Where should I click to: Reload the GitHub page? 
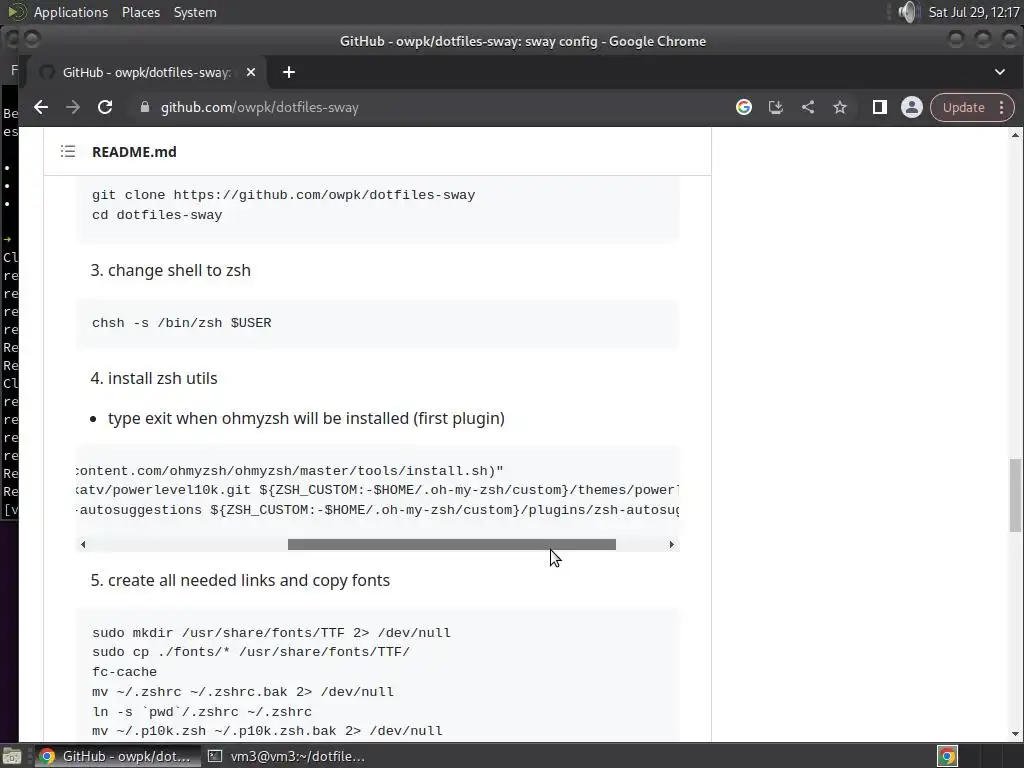coord(105,107)
